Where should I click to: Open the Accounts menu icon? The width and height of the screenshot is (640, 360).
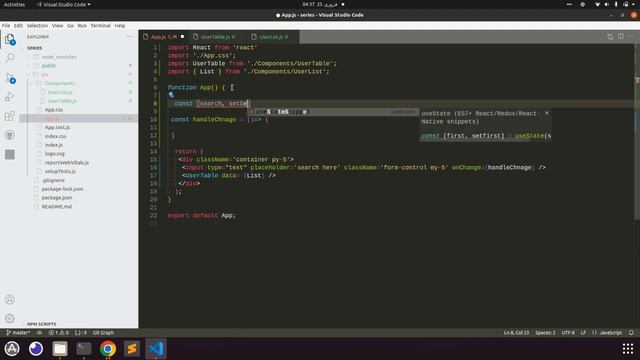click(10, 300)
